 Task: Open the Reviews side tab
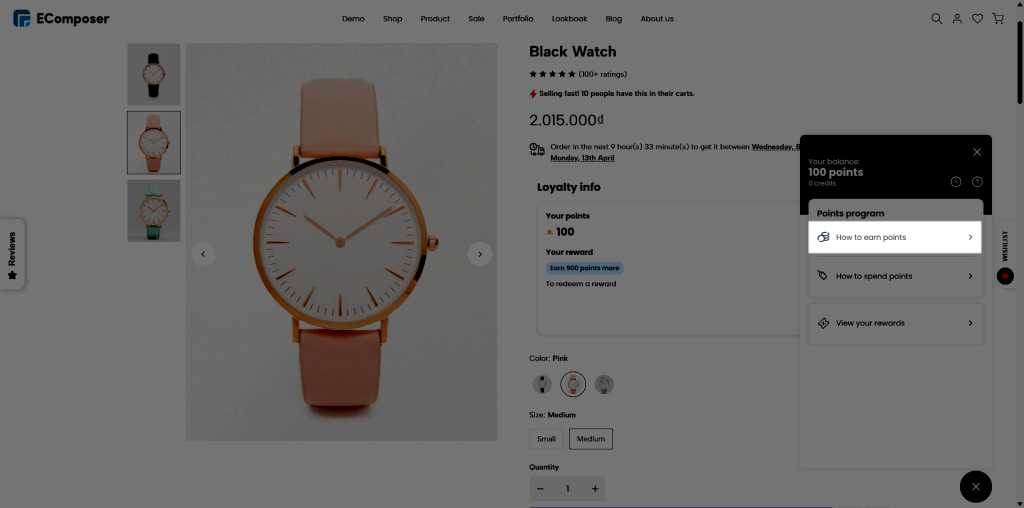pos(12,254)
